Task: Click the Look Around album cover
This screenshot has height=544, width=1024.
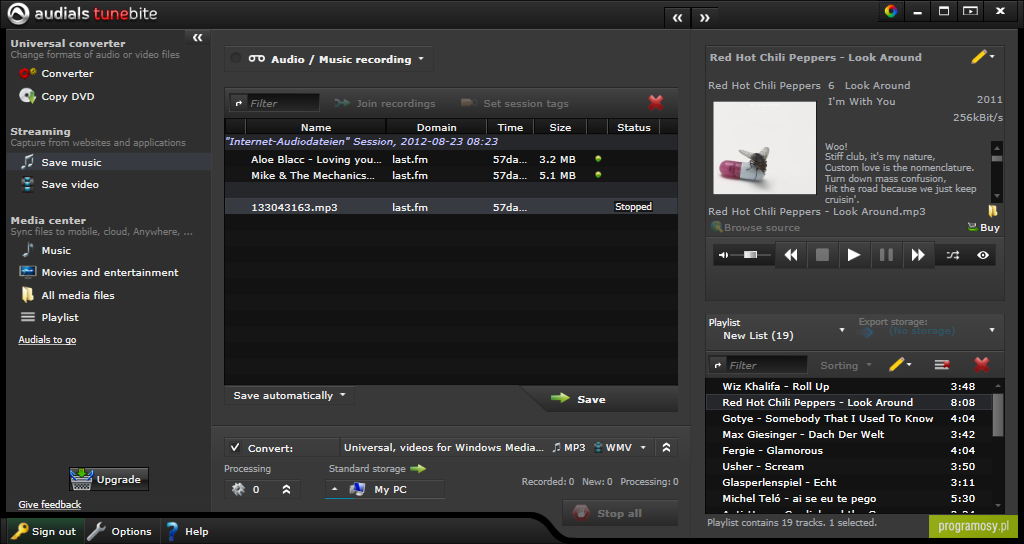Action: point(765,148)
